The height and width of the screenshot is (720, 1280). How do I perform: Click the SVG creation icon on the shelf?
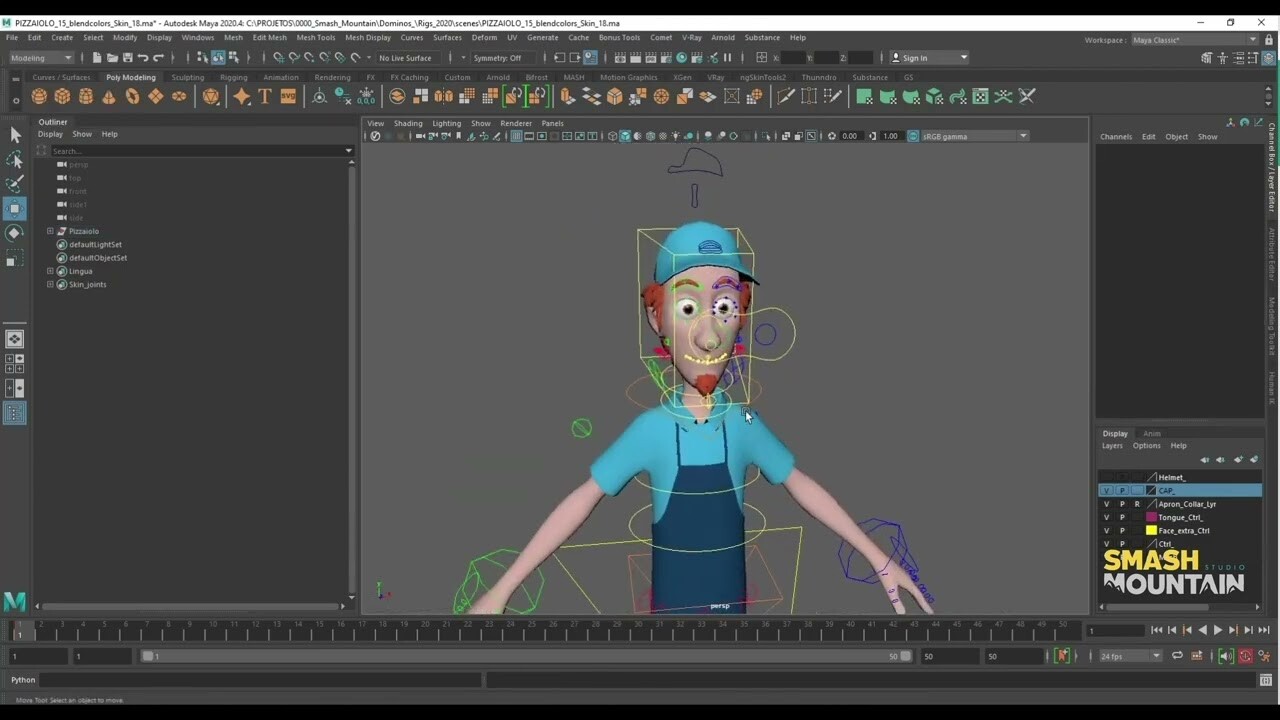pos(290,95)
